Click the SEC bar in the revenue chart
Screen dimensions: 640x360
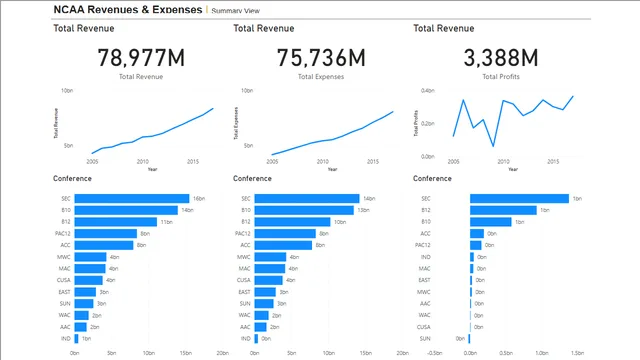(x=132, y=198)
